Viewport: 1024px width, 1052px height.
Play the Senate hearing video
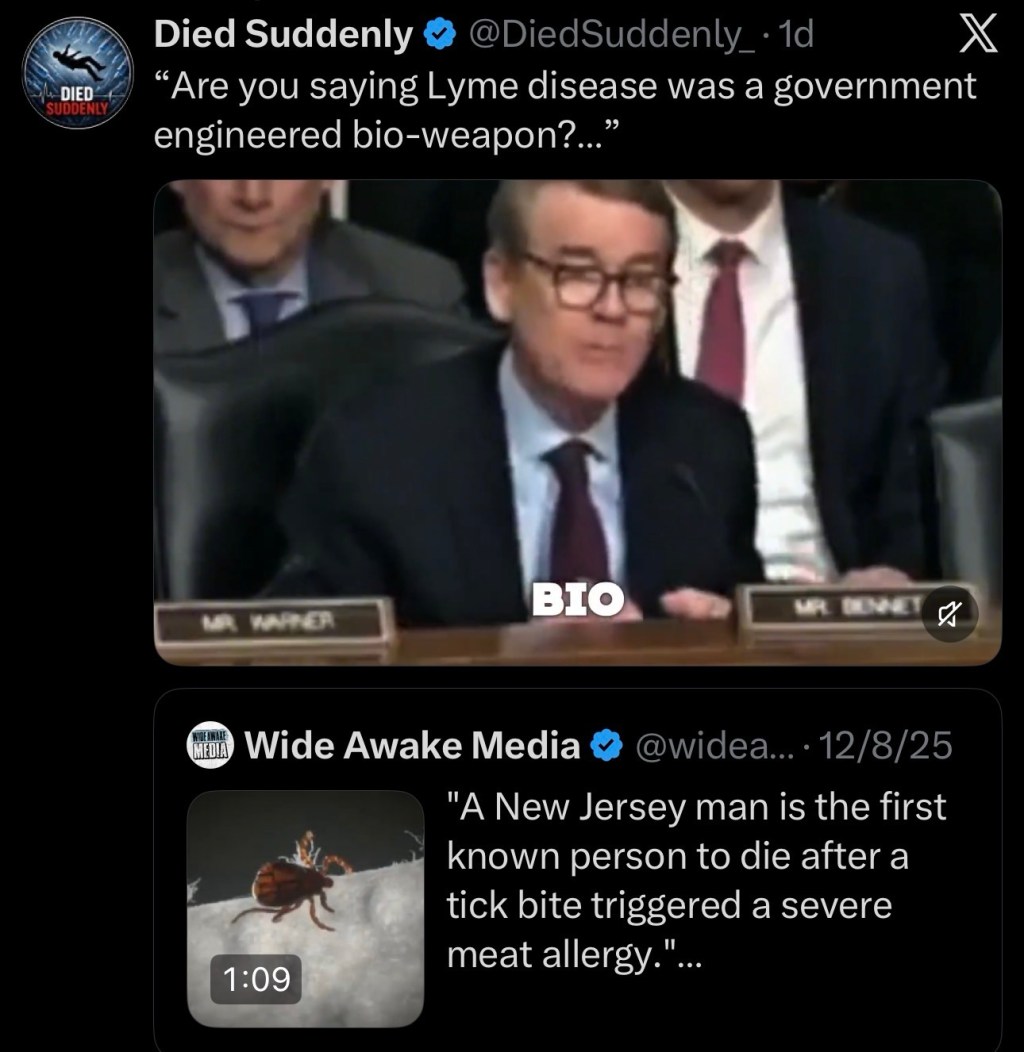click(578, 422)
